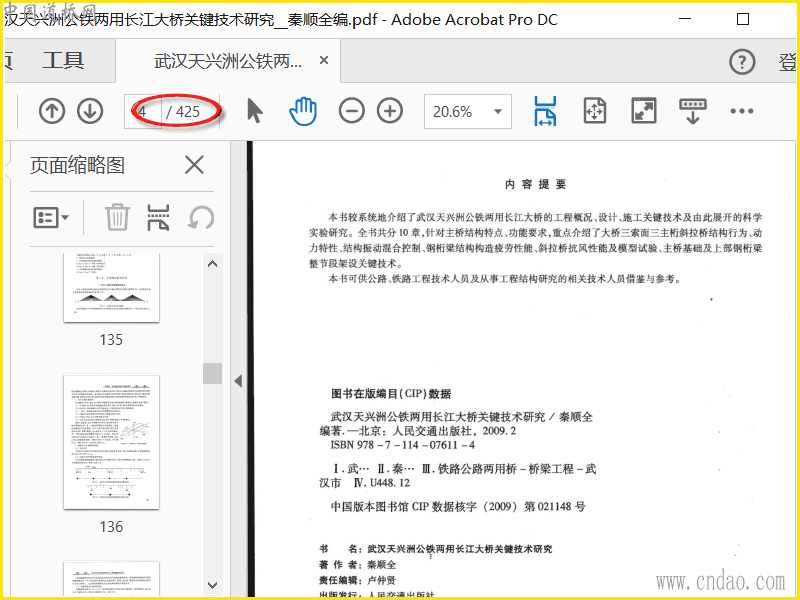Click the '135' page label
The width and height of the screenshot is (800, 600).
pos(111,340)
